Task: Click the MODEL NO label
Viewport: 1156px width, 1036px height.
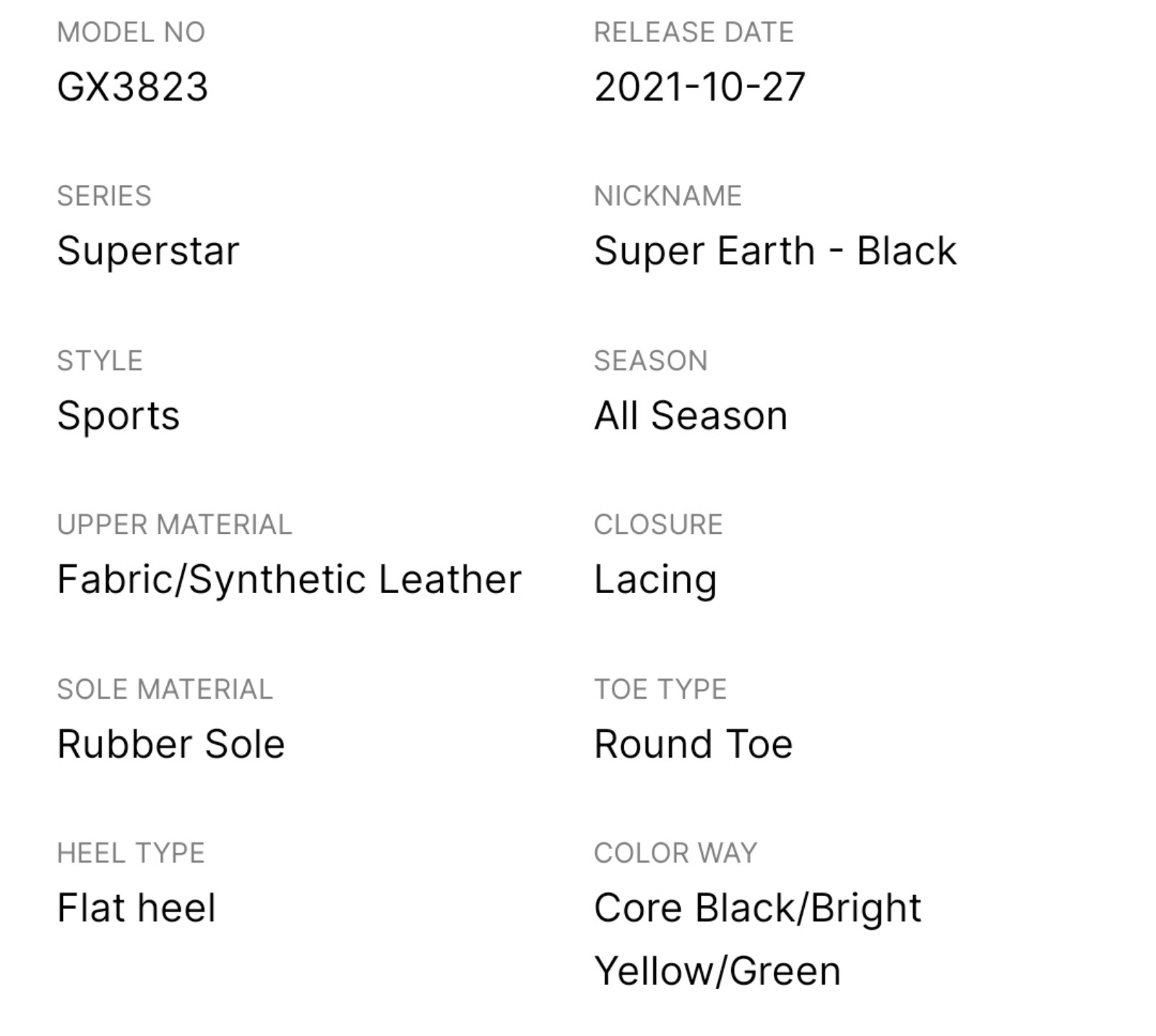Action: tap(131, 33)
